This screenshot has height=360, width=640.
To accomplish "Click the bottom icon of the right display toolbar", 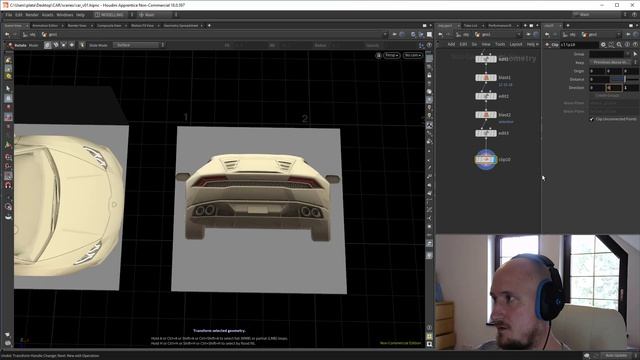I will point(429,344).
